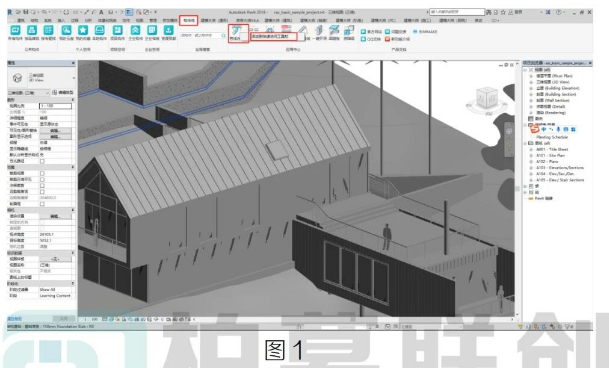Select Planting Schedule in project browser
This screenshot has height=368, width=609.
click(552, 137)
